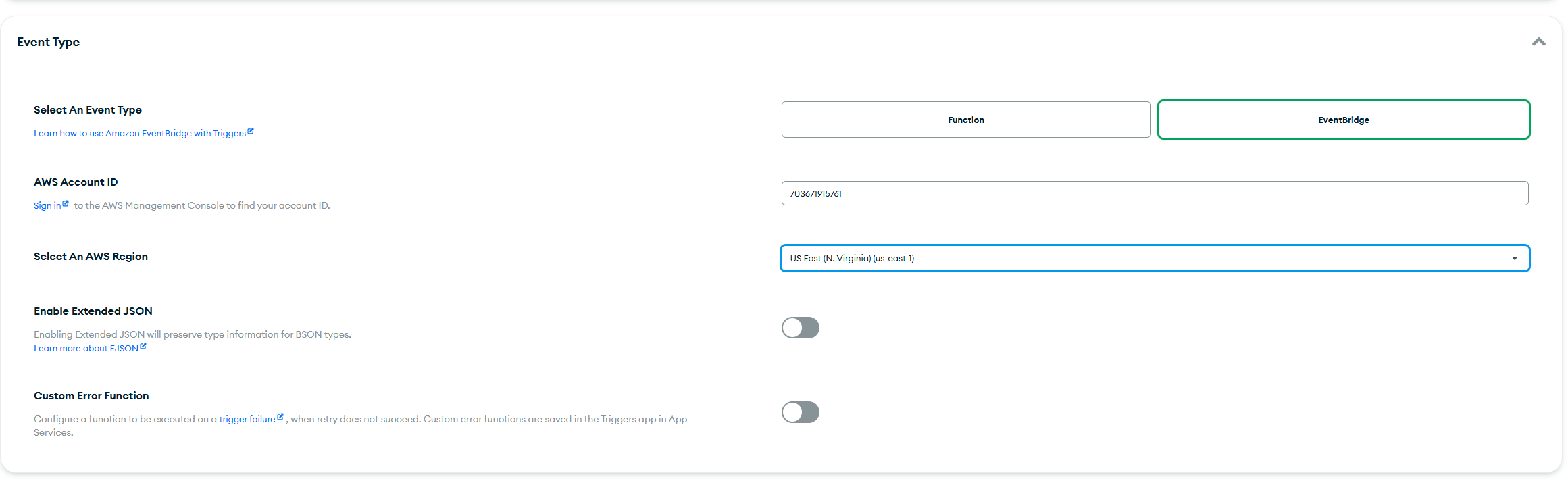Open the AWS Region dropdown
Image resolution: width=1568 pixels, height=479 pixels.
pos(1155,258)
